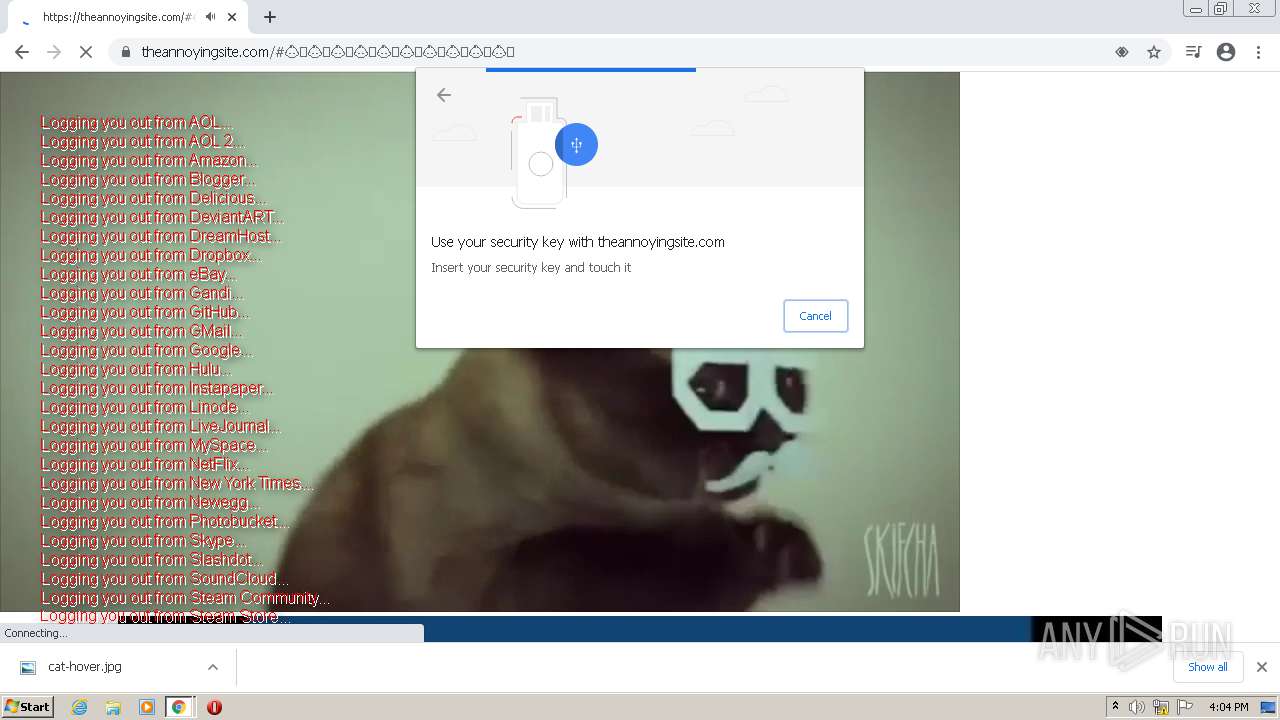Viewport: 1280px width, 720px height.
Task: Show hidden system tray icons
Action: [1115, 707]
